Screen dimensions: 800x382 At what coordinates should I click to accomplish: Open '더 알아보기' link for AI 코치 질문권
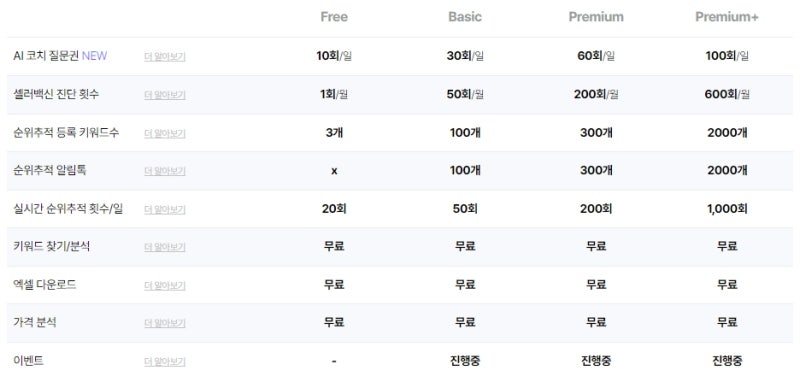tap(165, 57)
